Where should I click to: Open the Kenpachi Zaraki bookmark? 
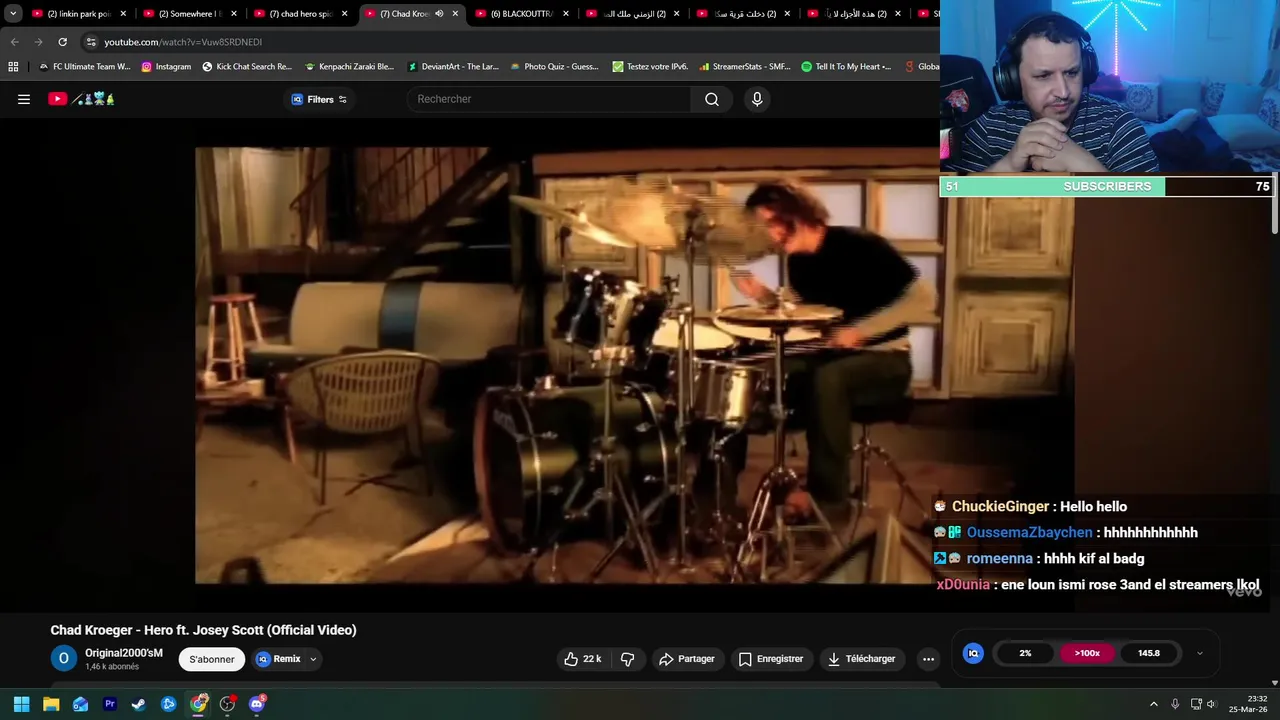(349, 67)
